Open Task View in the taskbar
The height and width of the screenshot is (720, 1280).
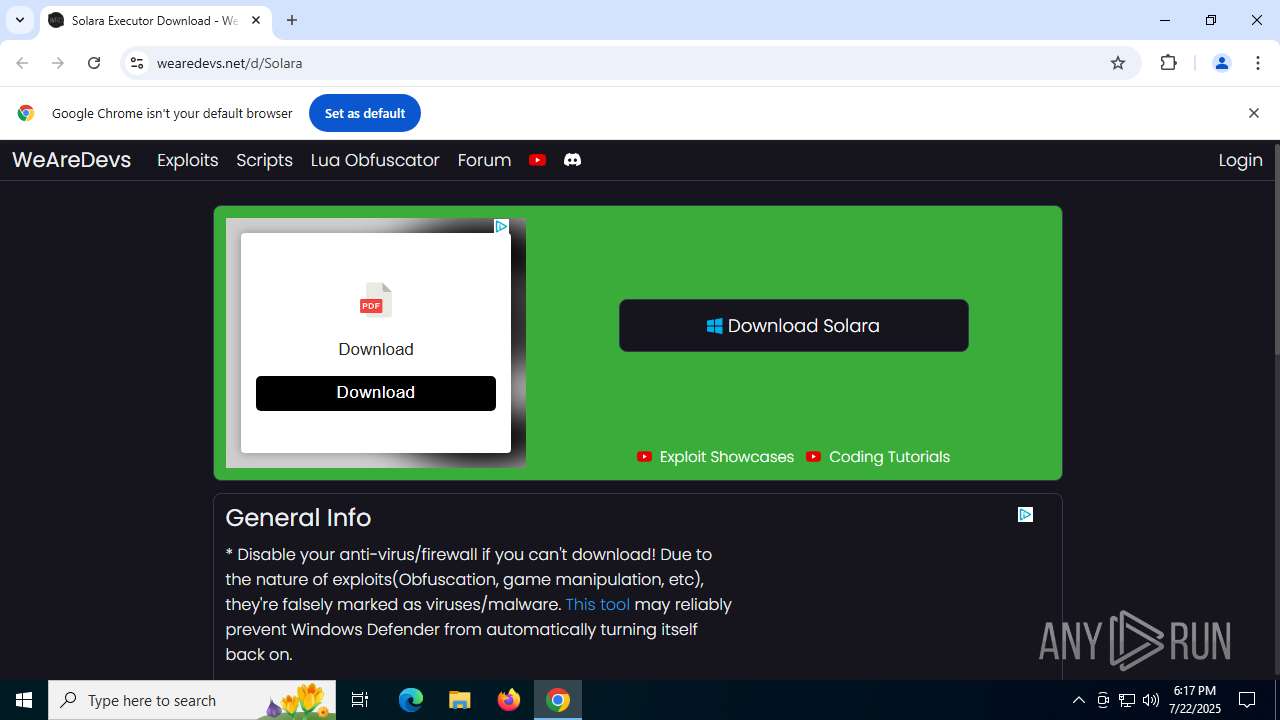coord(360,700)
